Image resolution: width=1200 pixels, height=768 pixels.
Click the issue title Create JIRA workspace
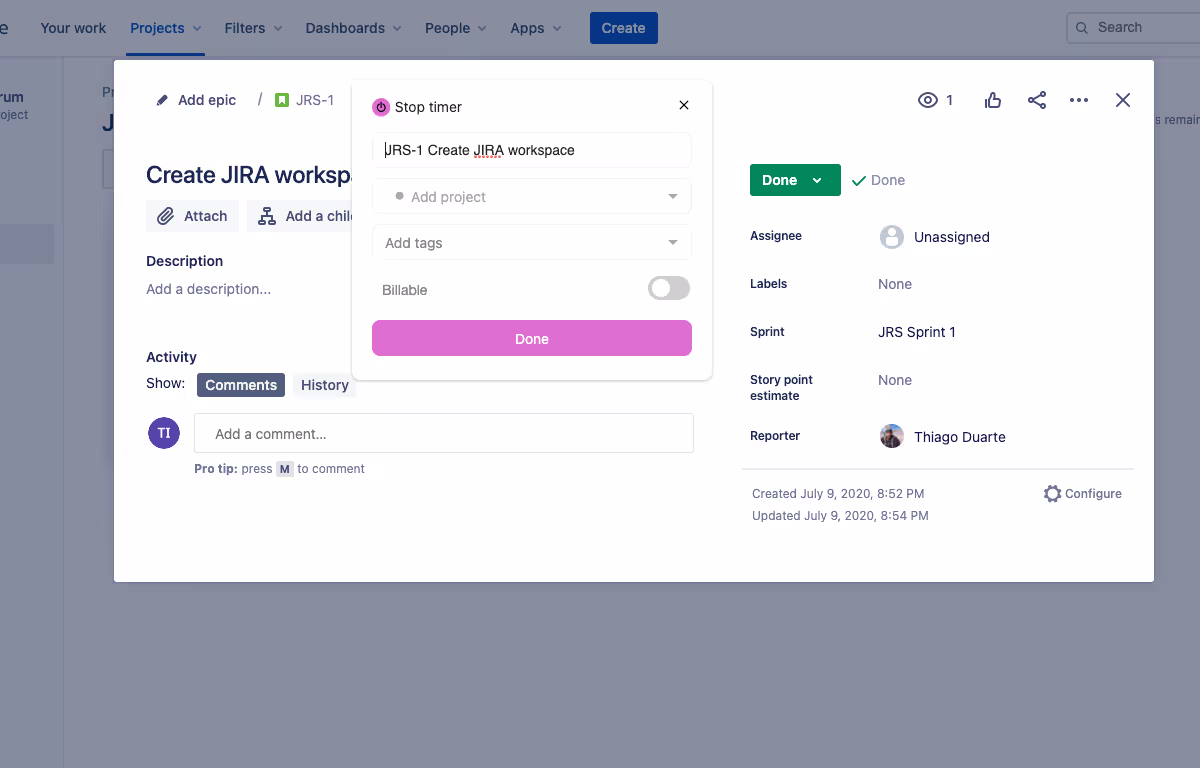click(249, 175)
